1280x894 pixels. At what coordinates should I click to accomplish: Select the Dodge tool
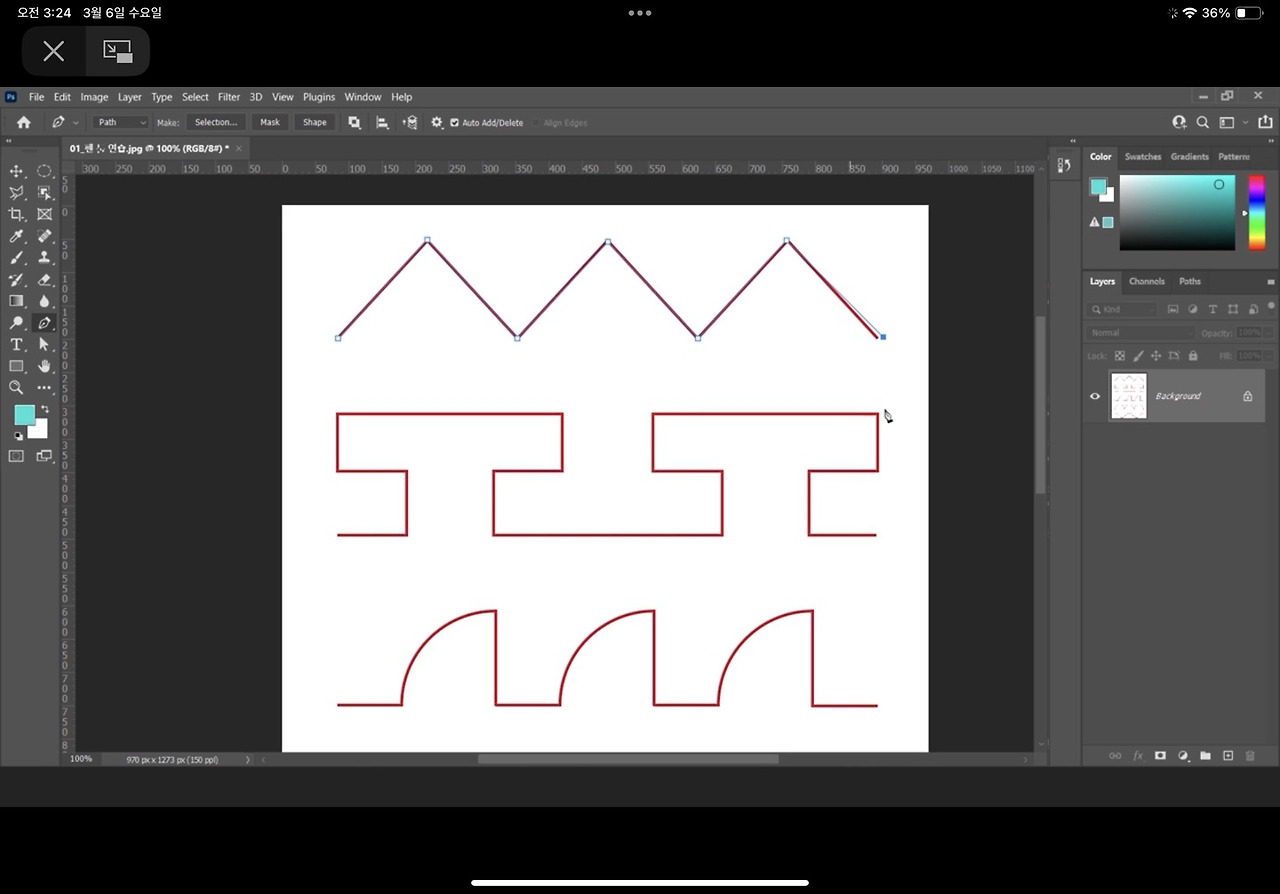(x=16, y=323)
